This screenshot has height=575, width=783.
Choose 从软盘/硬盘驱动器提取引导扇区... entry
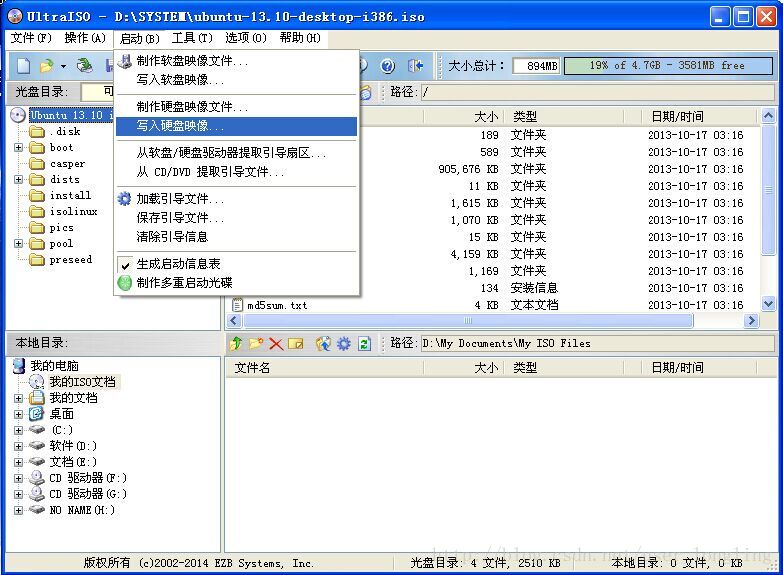[x=237, y=153]
